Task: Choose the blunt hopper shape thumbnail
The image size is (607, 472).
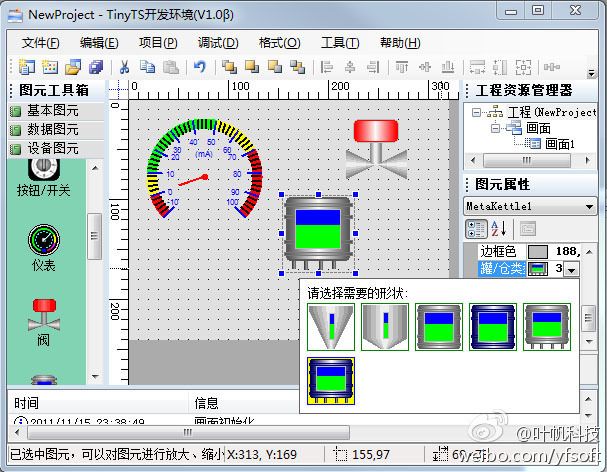Action: (385, 327)
